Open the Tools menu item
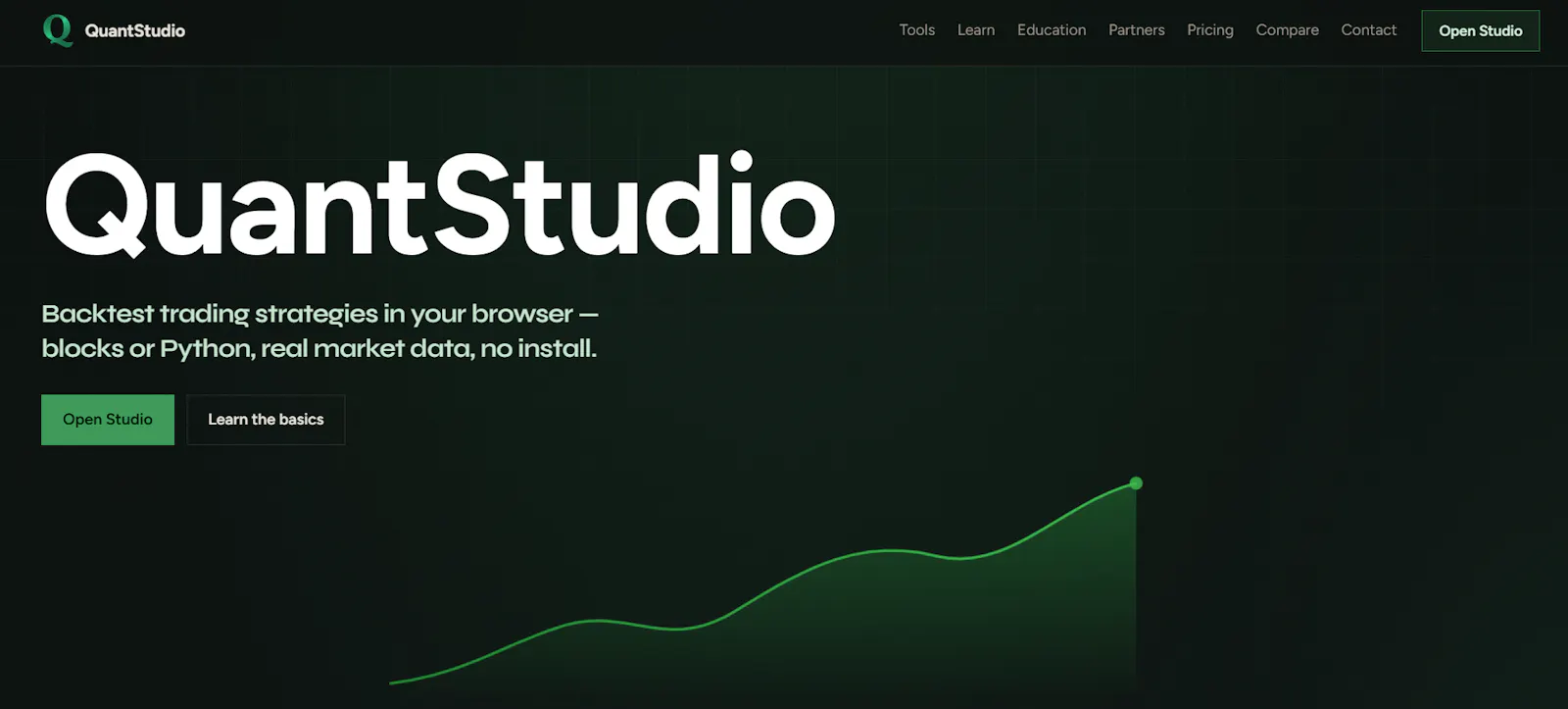 click(x=916, y=30)
